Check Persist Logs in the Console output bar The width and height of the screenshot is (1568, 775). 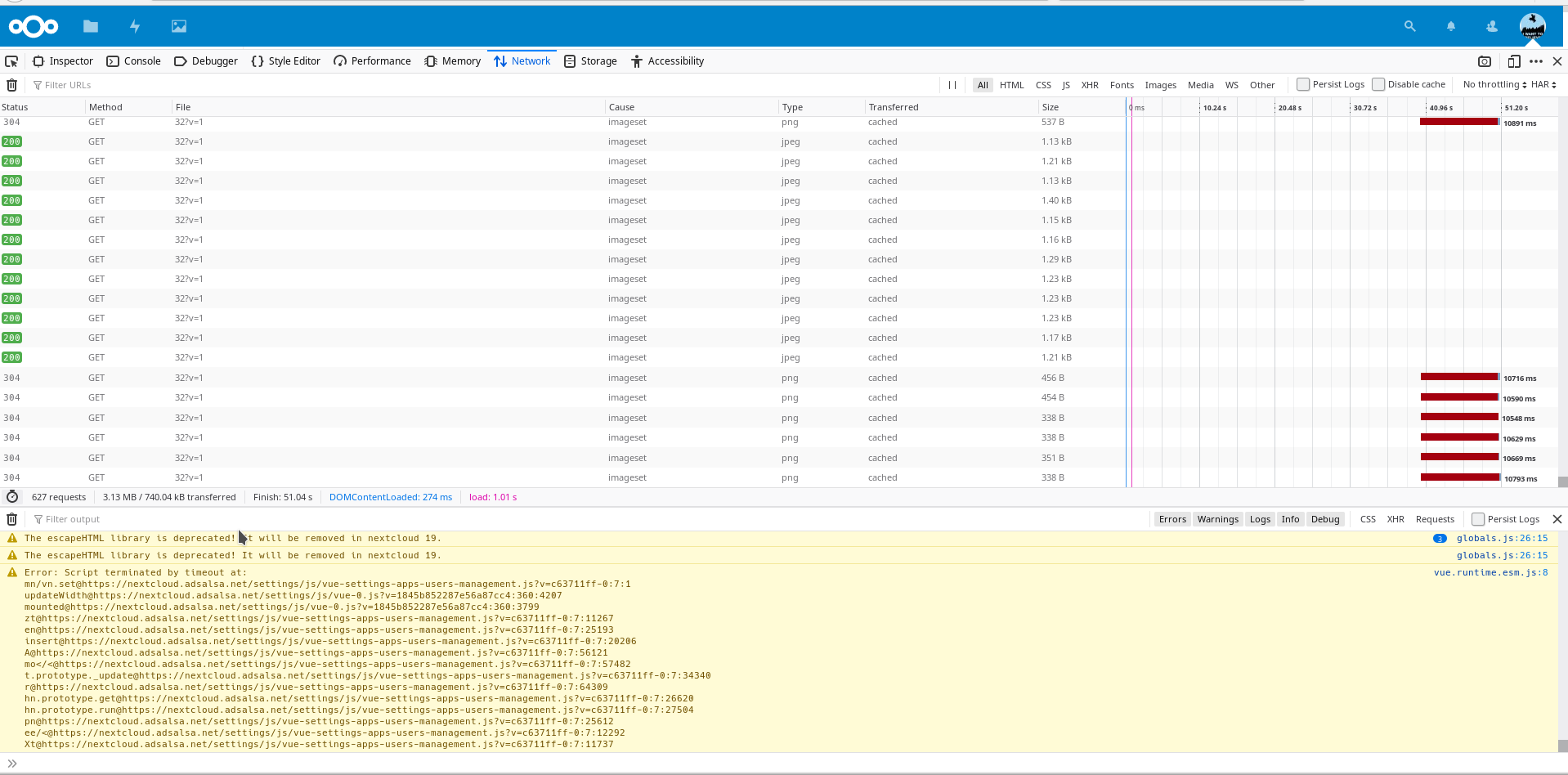click(1478, 518)
